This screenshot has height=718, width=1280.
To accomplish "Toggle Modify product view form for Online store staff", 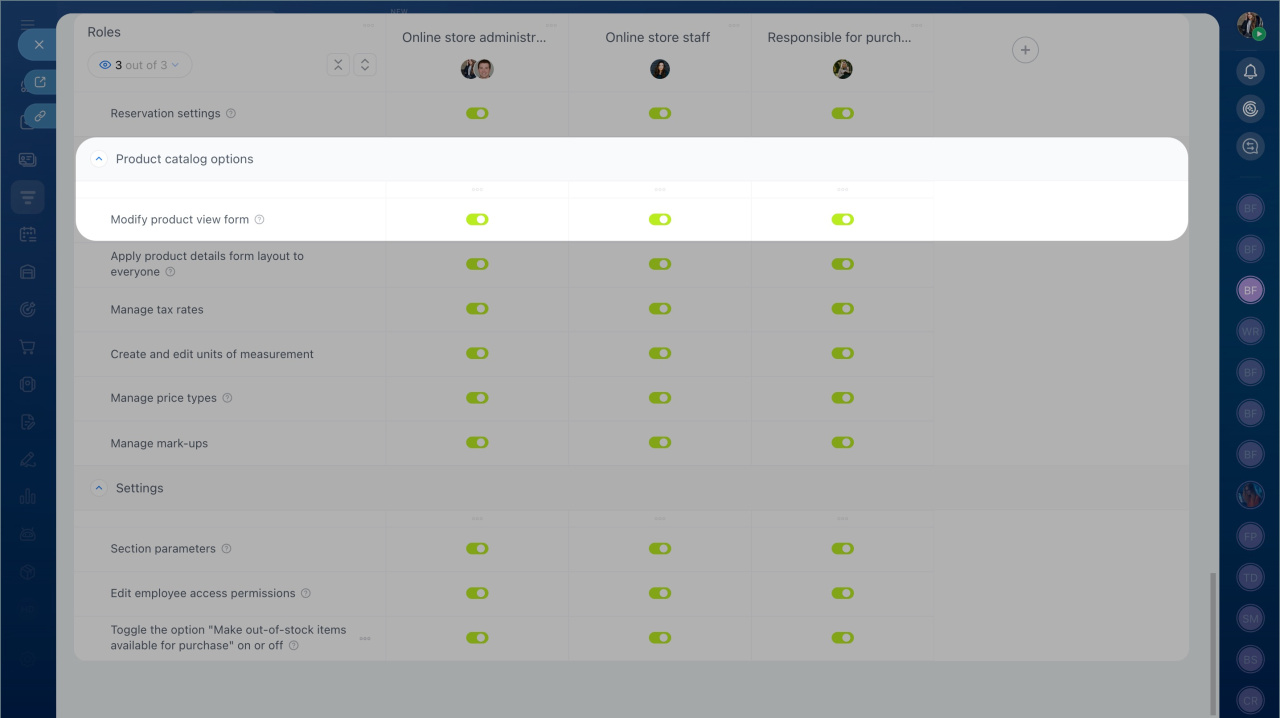I will coord(660,220).
